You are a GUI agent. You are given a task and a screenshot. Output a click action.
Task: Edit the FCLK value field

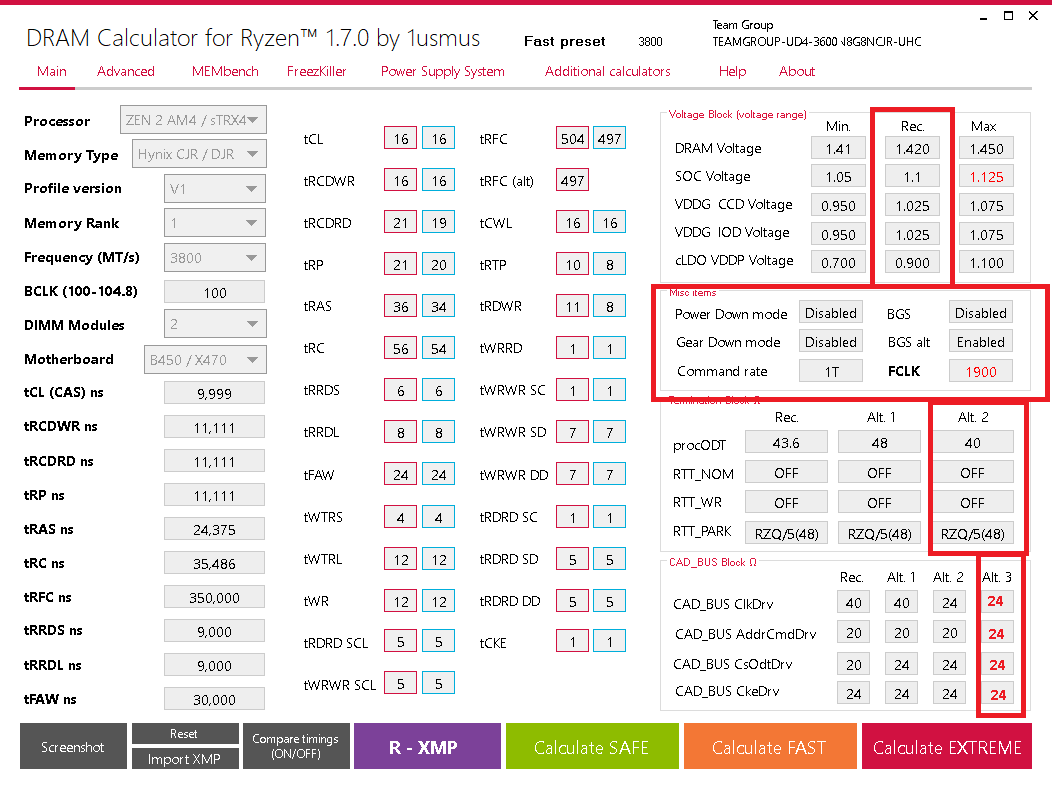[x=981, y=370]
